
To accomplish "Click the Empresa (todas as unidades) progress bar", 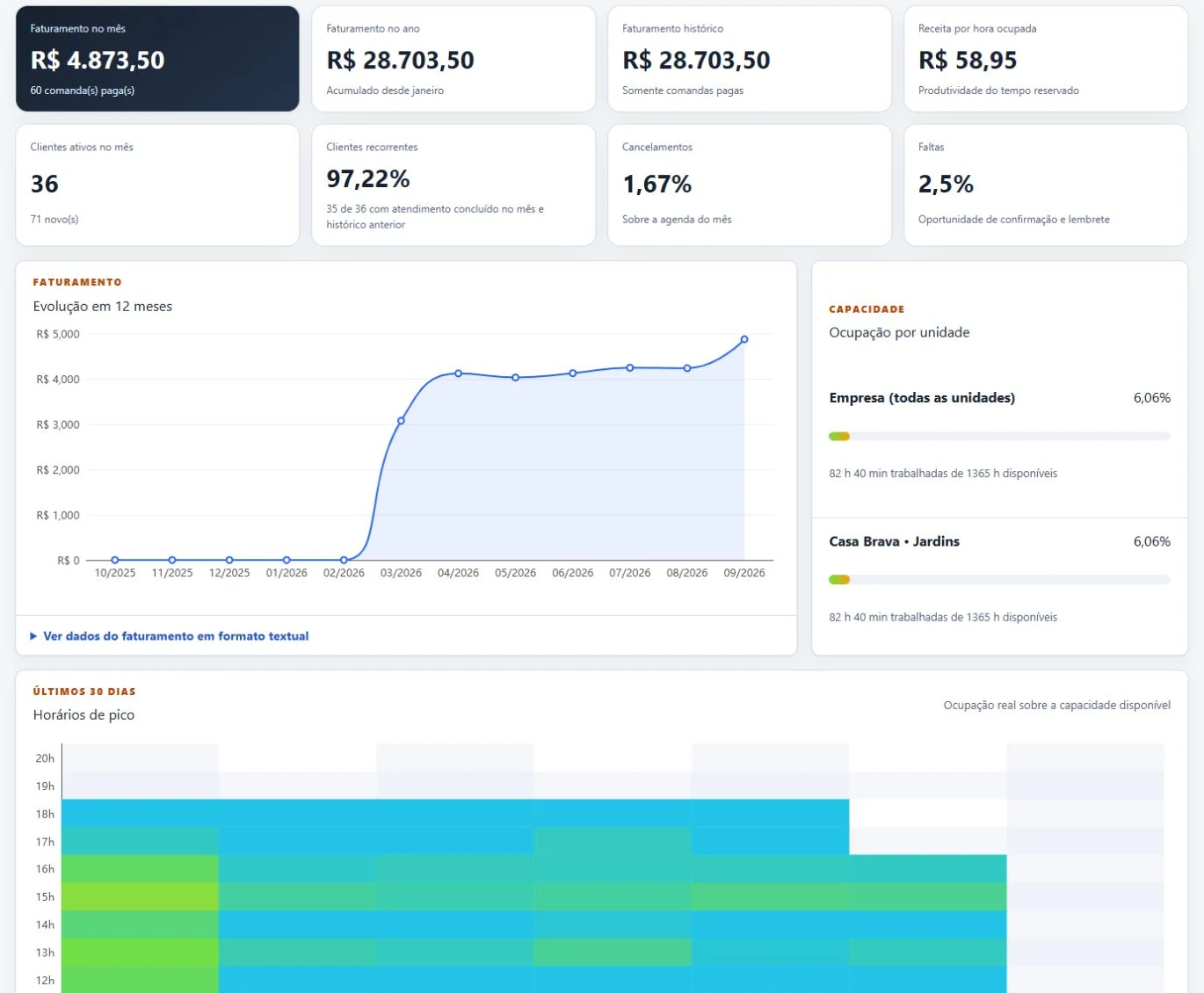I will tap(999, 437).
